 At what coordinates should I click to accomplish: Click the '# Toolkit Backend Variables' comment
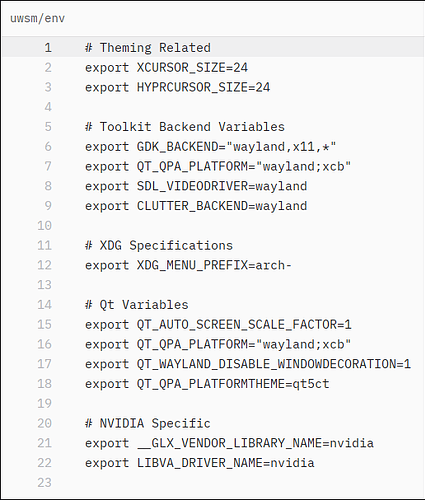[x=185, y=127]
